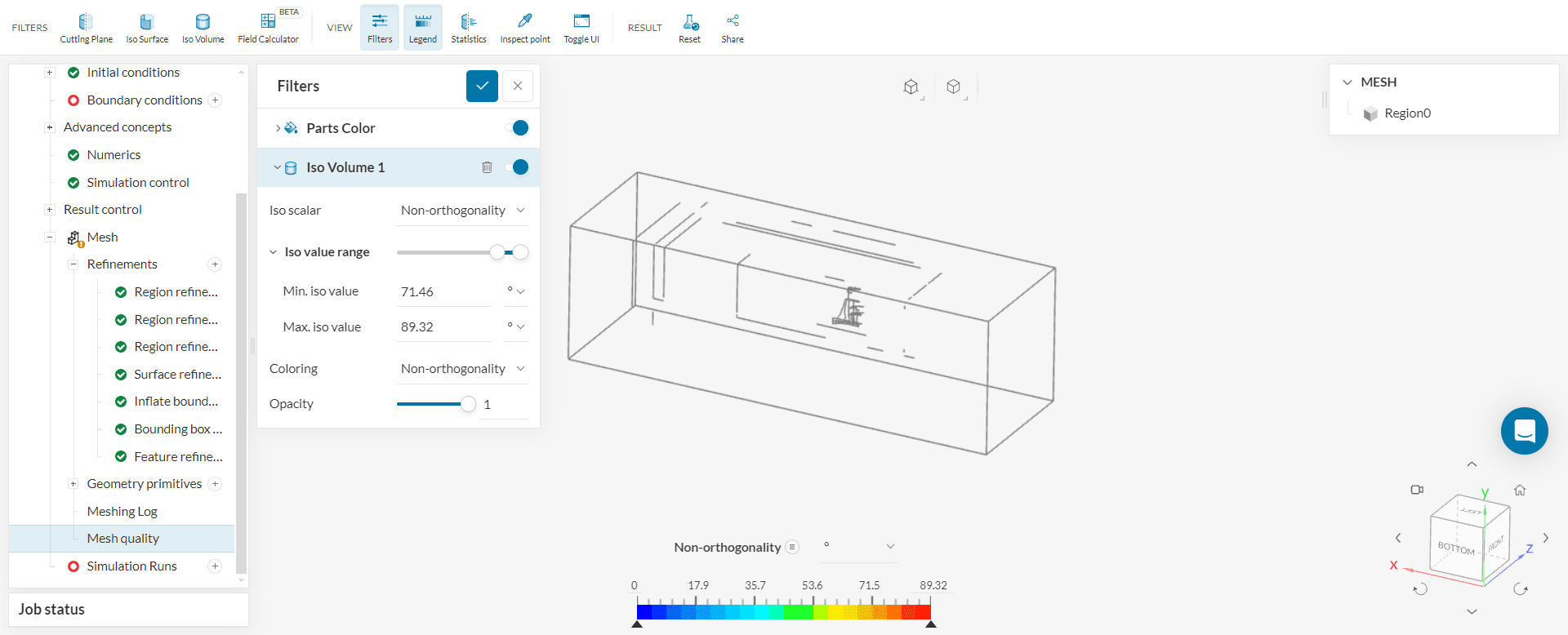
Task: Open the Cutting Plane filter tool
Action: [x=86, y=28]
